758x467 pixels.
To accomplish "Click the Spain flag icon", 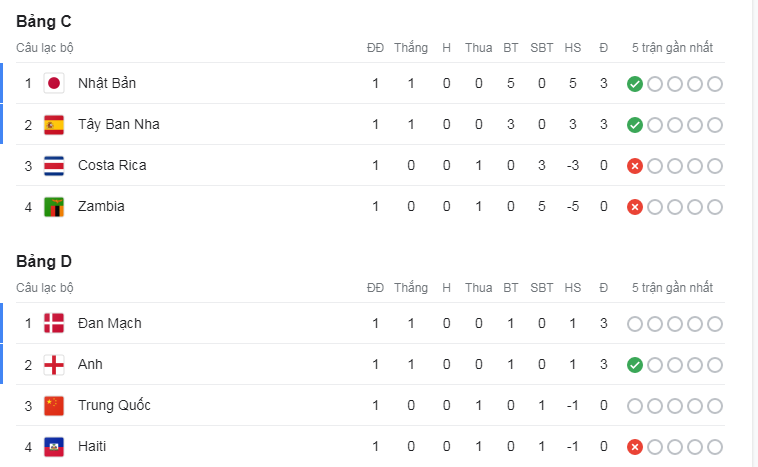I will click(54, 125).
